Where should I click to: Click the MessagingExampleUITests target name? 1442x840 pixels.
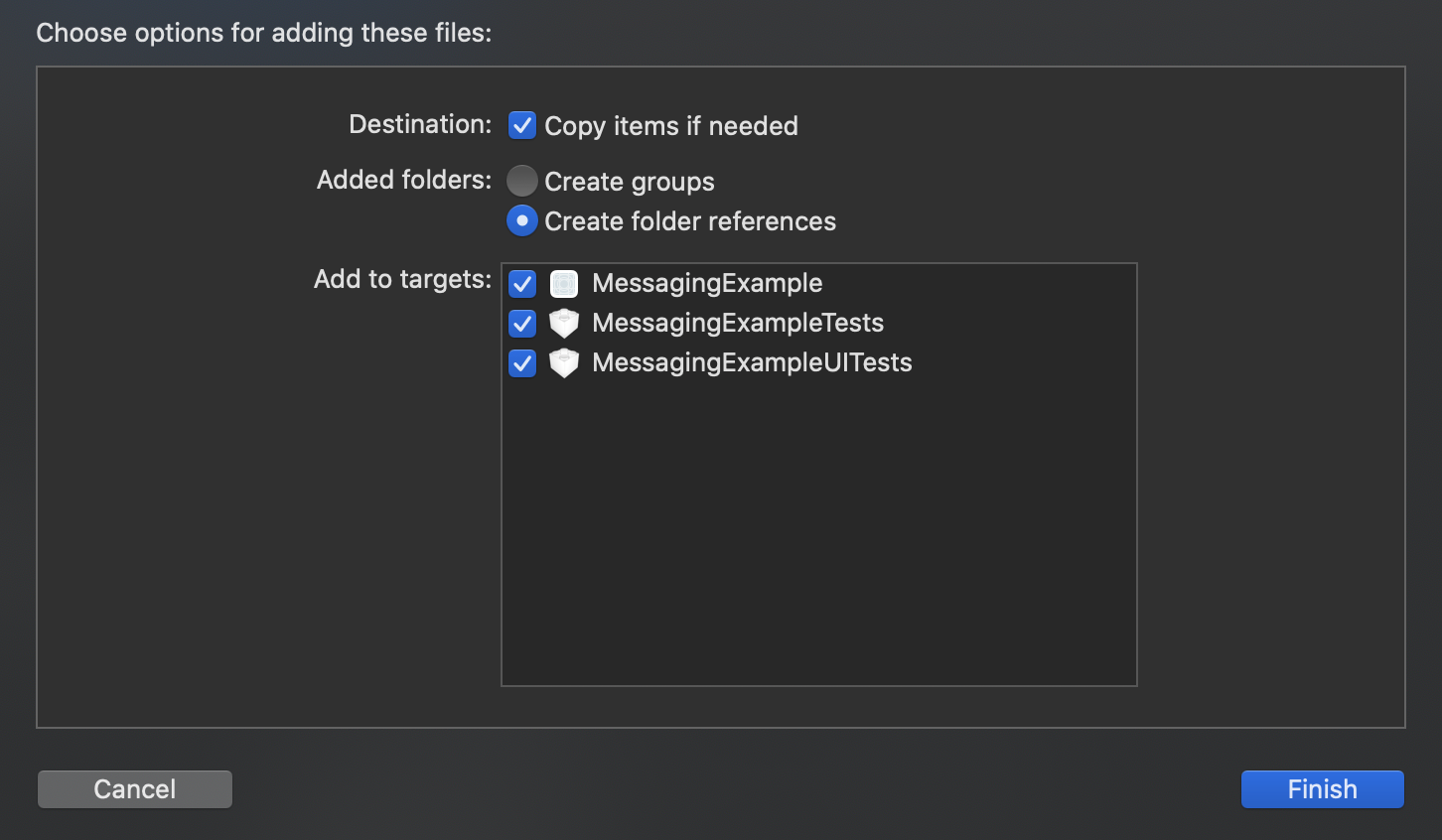[x=751, y=363]
